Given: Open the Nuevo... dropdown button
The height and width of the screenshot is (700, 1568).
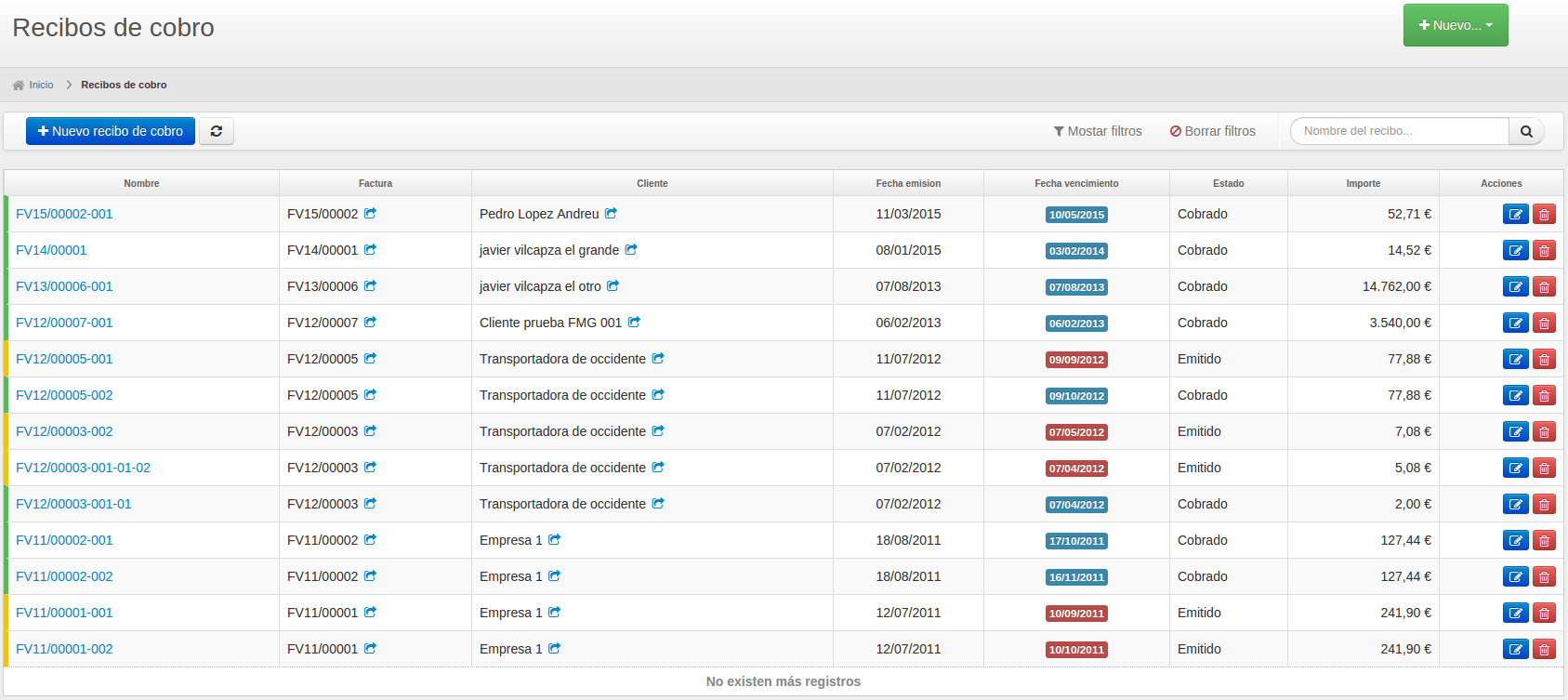Looking at the screenshot, I should (x=1456, y=25).
